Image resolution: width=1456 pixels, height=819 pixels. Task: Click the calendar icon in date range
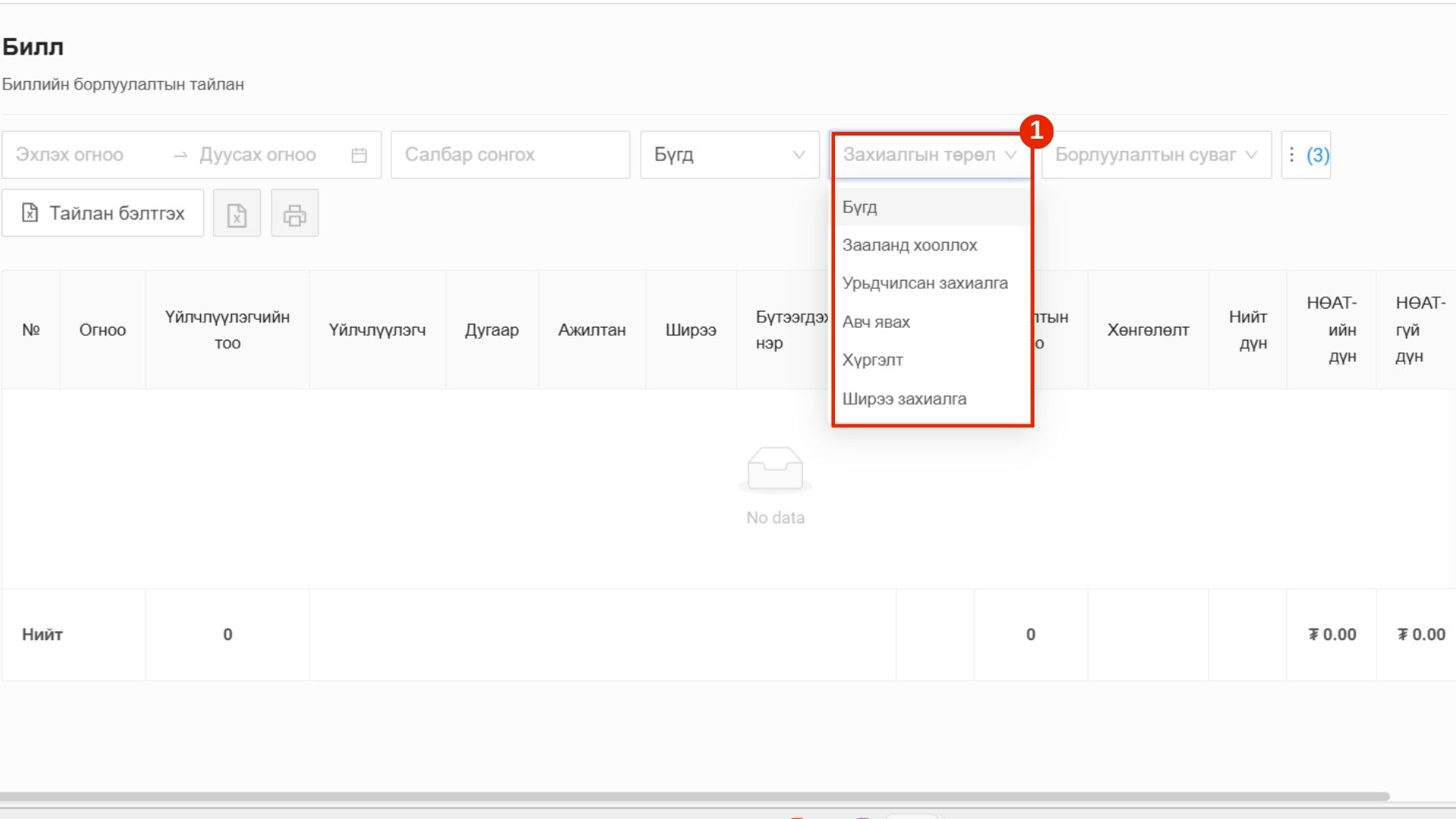pos(359,155)
